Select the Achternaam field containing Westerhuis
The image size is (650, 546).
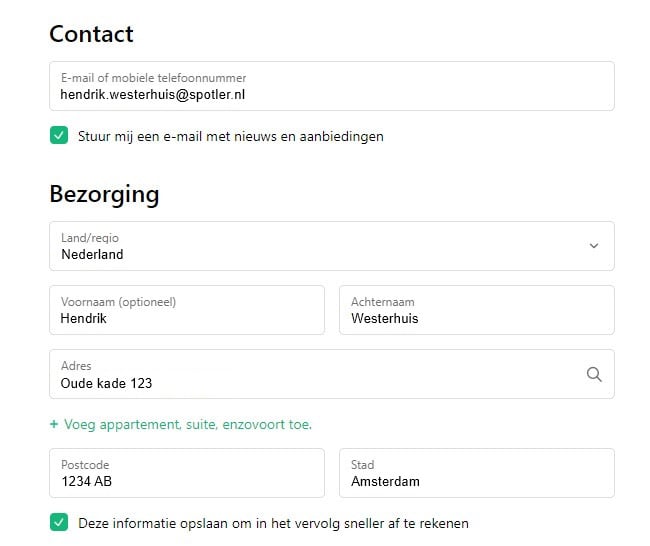tap(476, 318)
